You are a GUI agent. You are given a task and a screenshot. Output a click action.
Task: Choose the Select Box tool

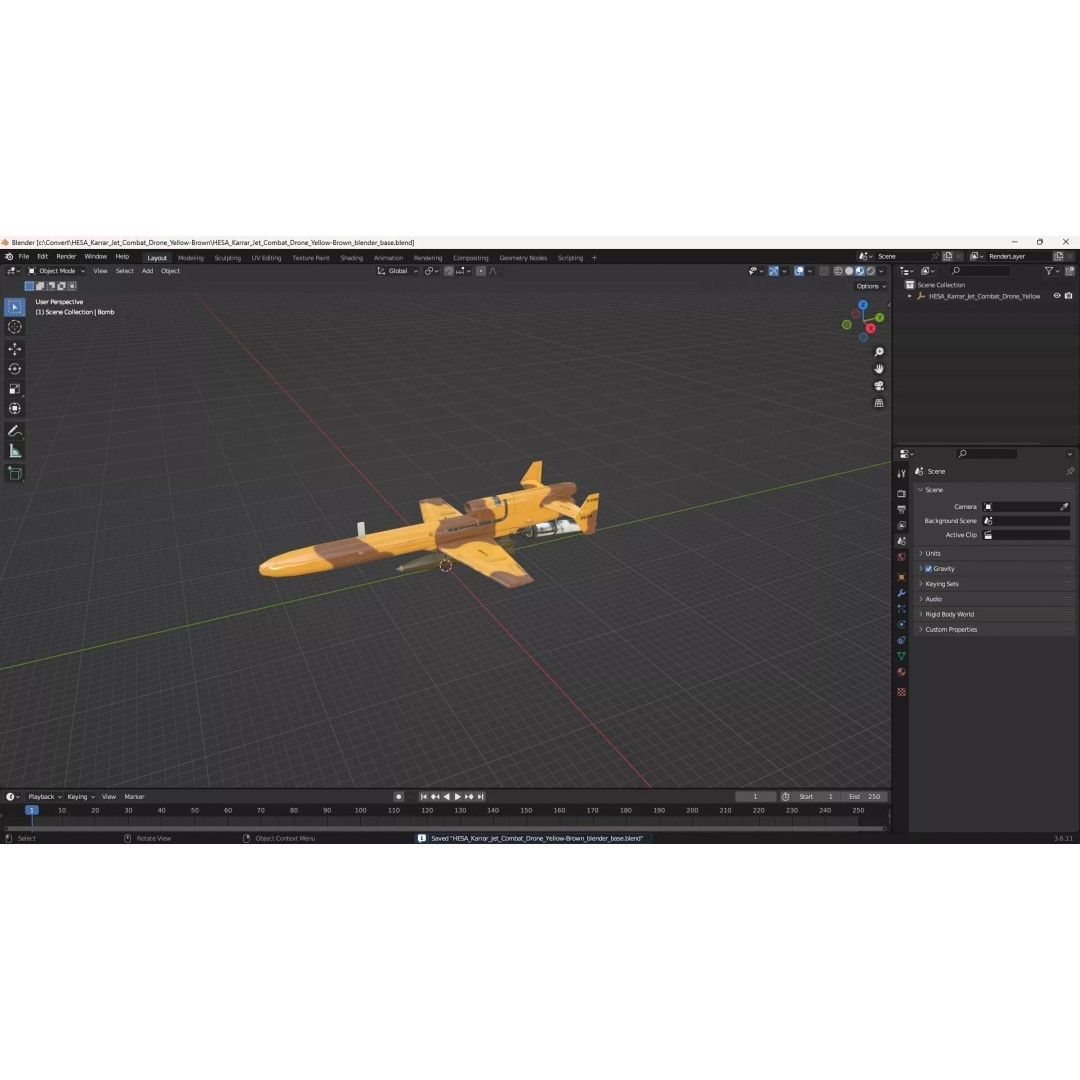coord(14,307)
